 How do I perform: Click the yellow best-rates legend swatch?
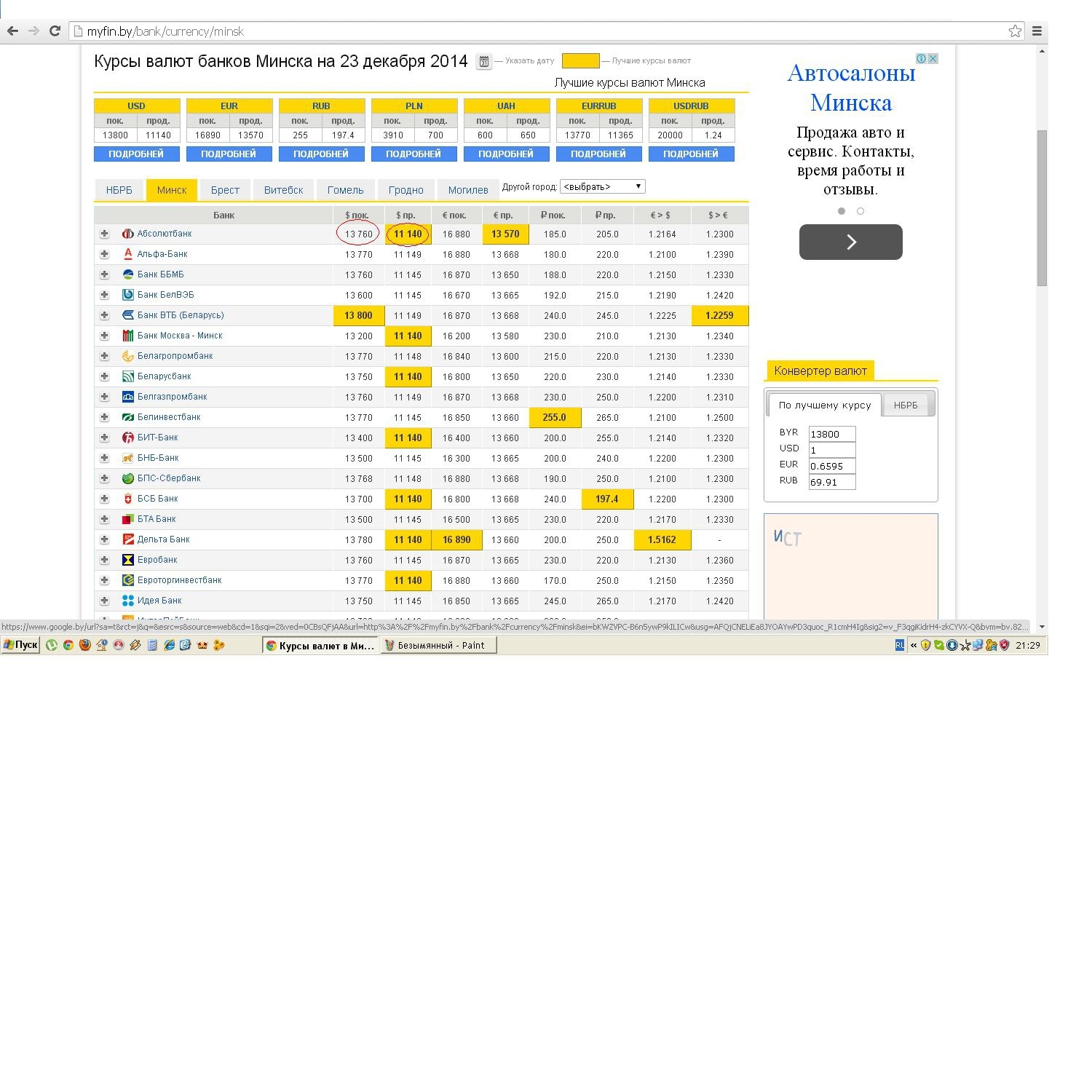pyautogui.click(x=580, y=60)
